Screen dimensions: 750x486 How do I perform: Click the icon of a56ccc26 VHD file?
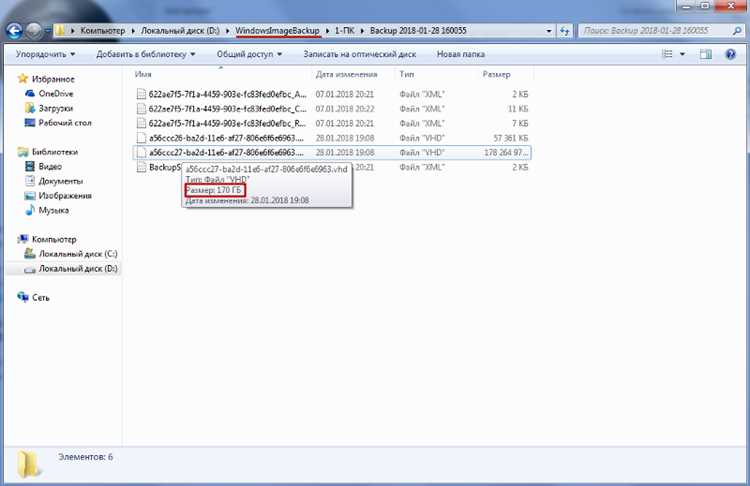point(141,138)
